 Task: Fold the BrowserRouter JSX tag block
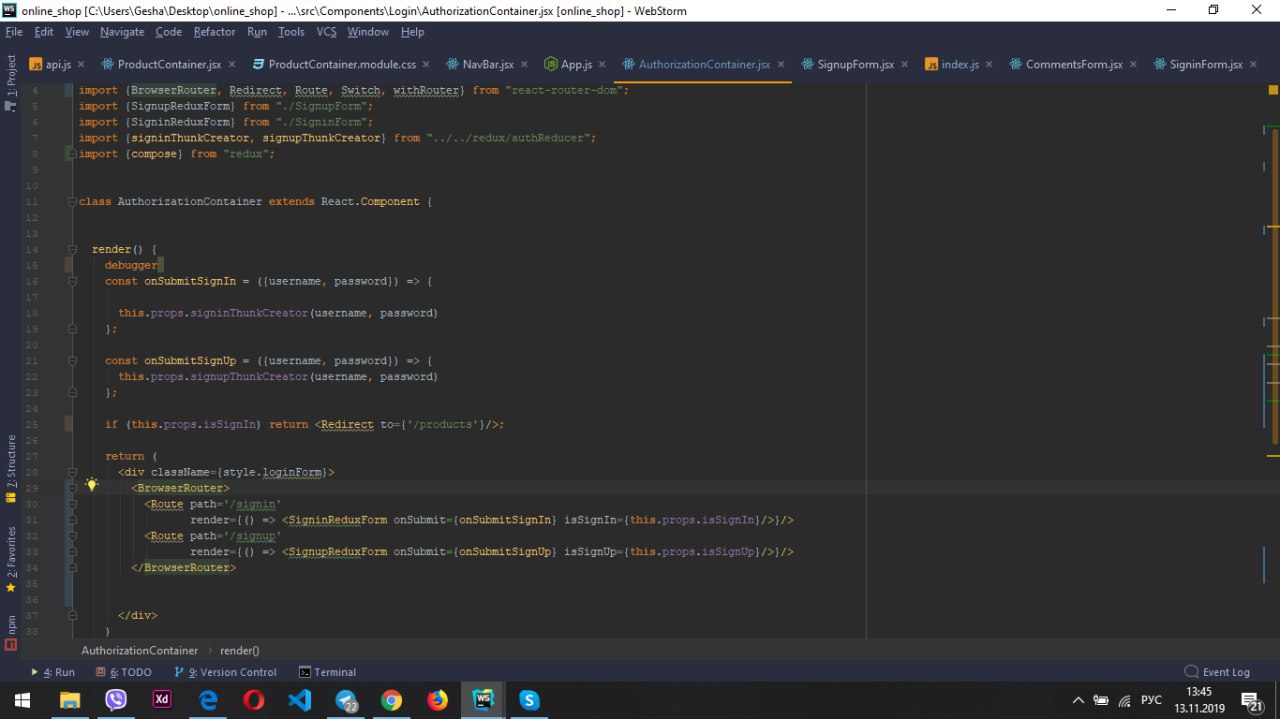click(x=71, y=489)
